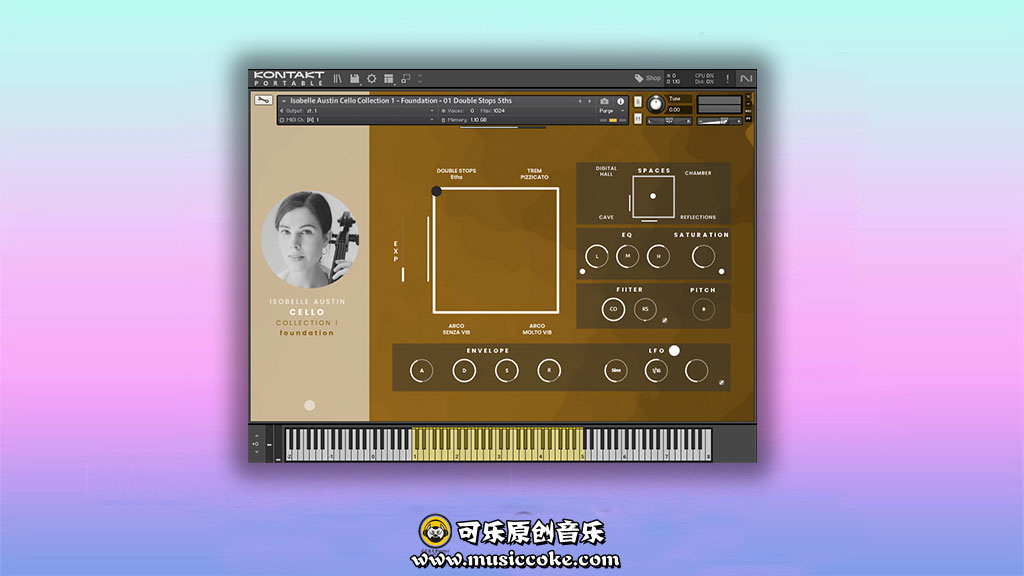Toggle the Solo S button

[638, 102]
